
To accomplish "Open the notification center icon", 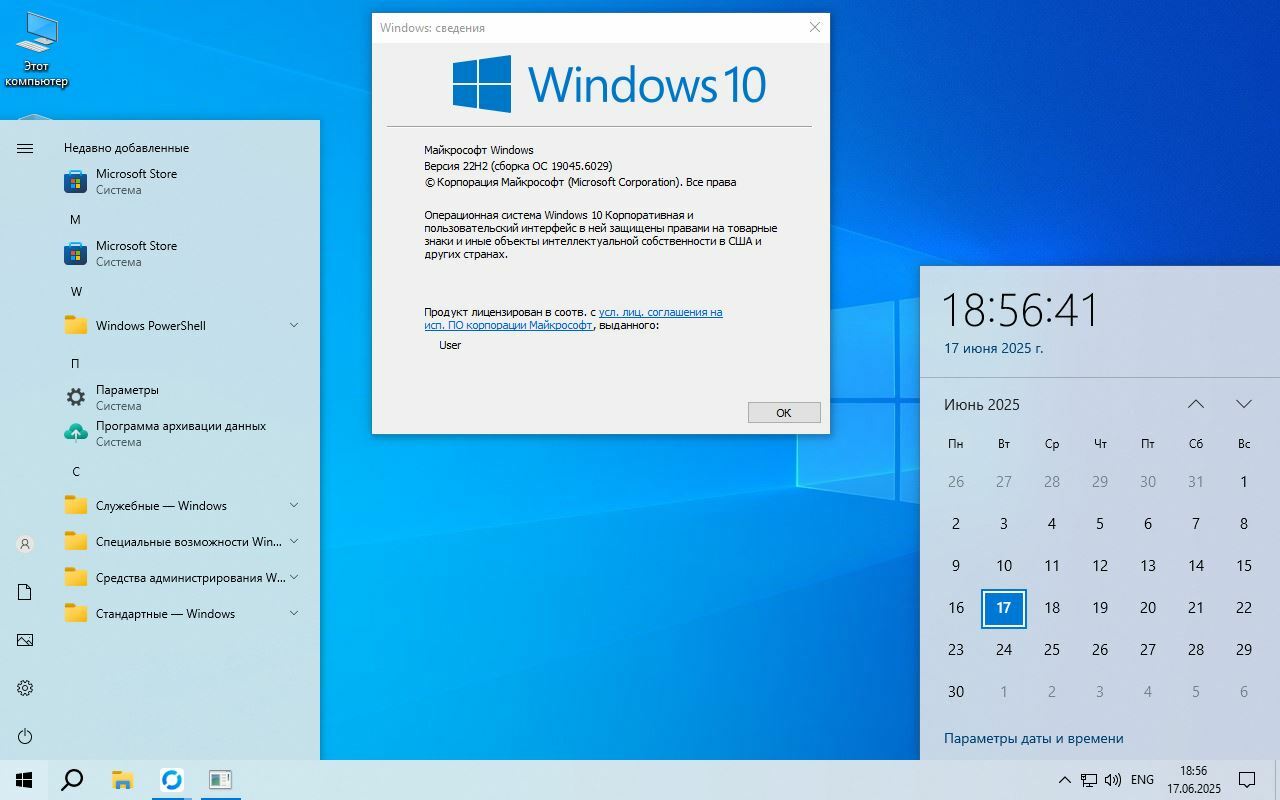I will 1247,780.
